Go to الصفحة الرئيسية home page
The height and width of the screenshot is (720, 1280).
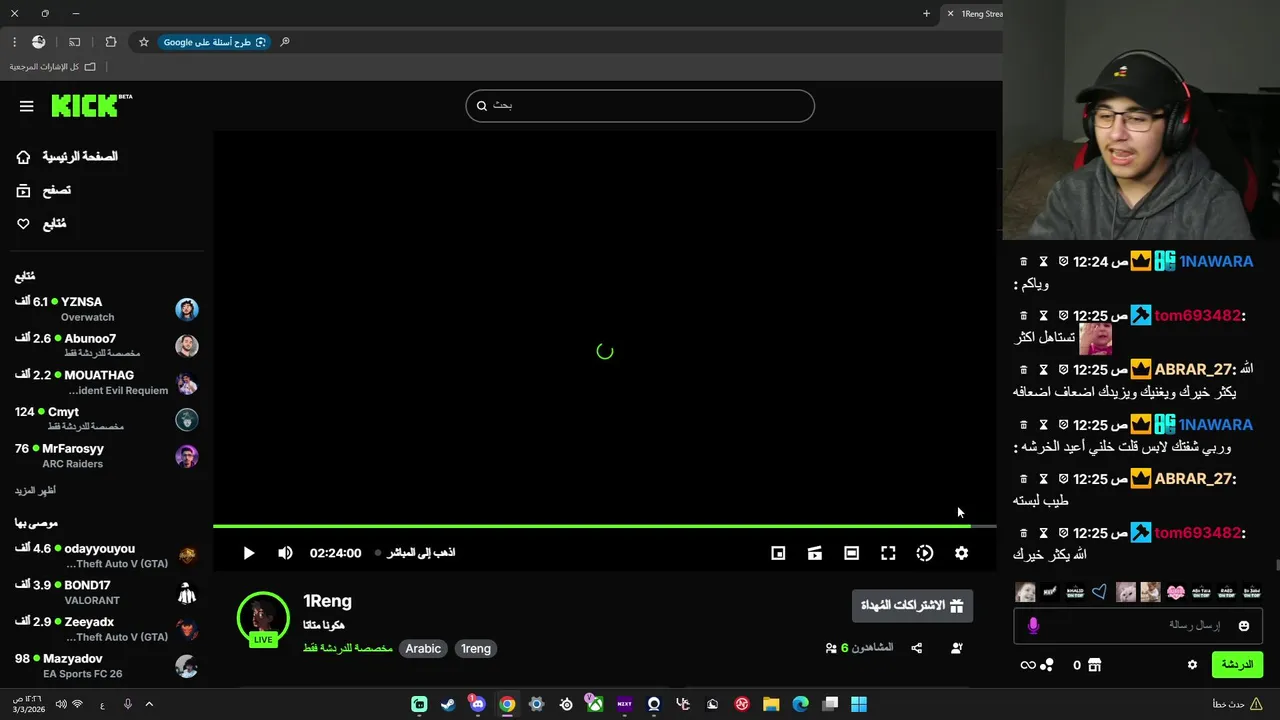[67, 157]
